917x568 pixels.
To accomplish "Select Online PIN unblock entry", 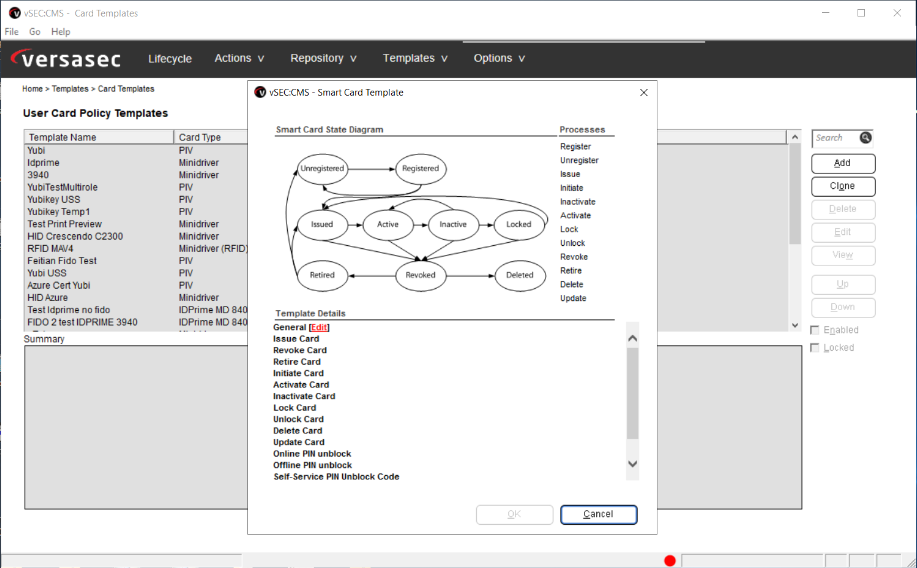I will point(312,454).
